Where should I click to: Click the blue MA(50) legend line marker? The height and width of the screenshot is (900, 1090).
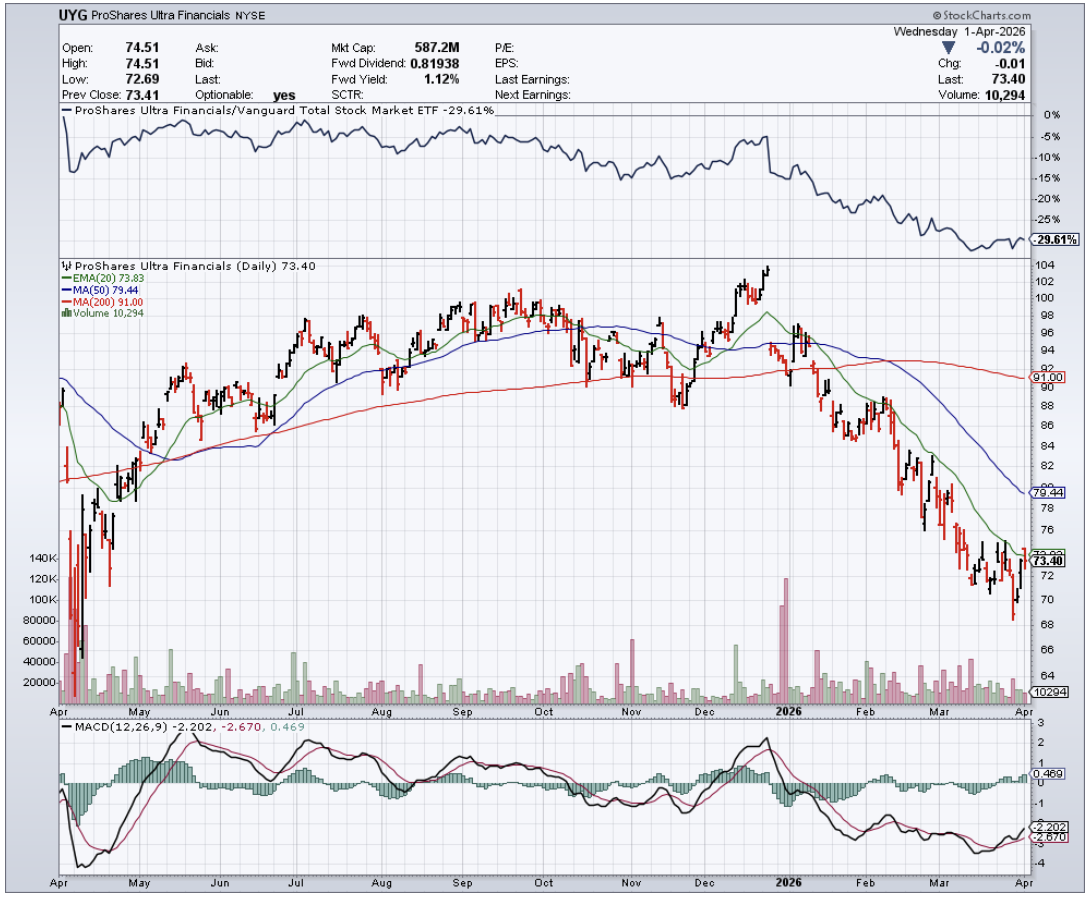[x=65, y=289]
